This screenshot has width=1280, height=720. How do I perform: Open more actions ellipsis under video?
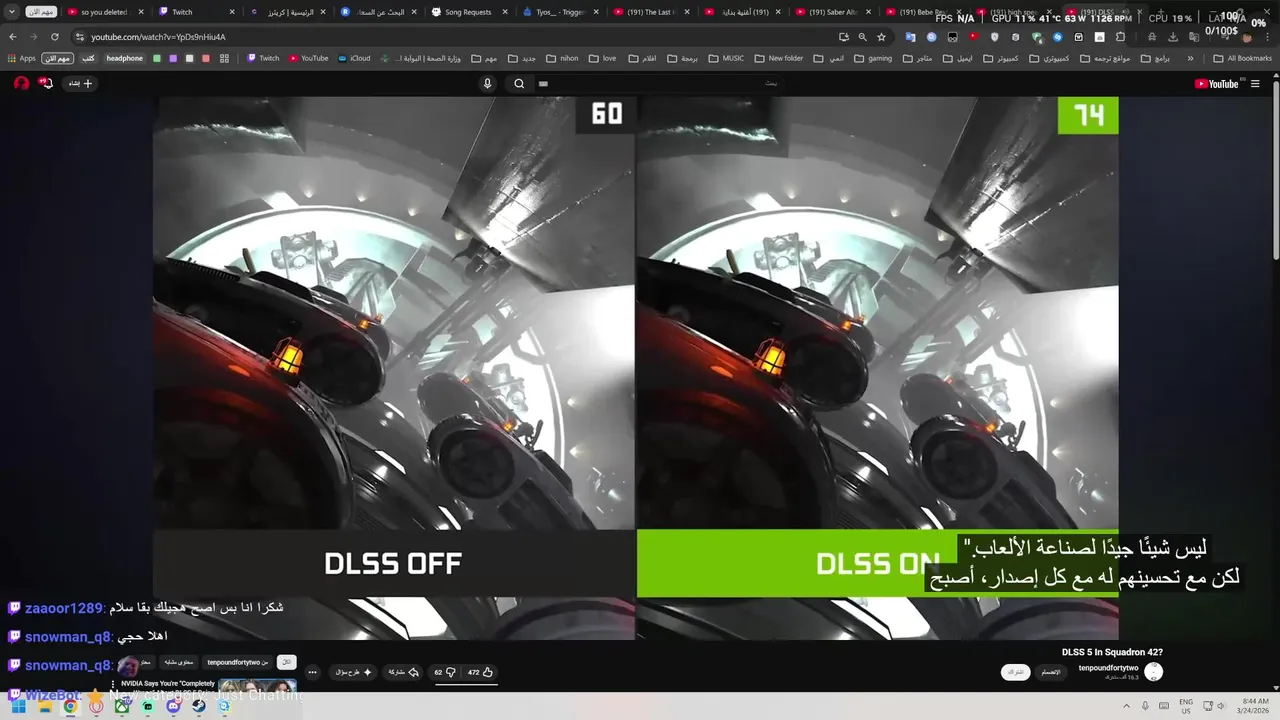[312, 672]
